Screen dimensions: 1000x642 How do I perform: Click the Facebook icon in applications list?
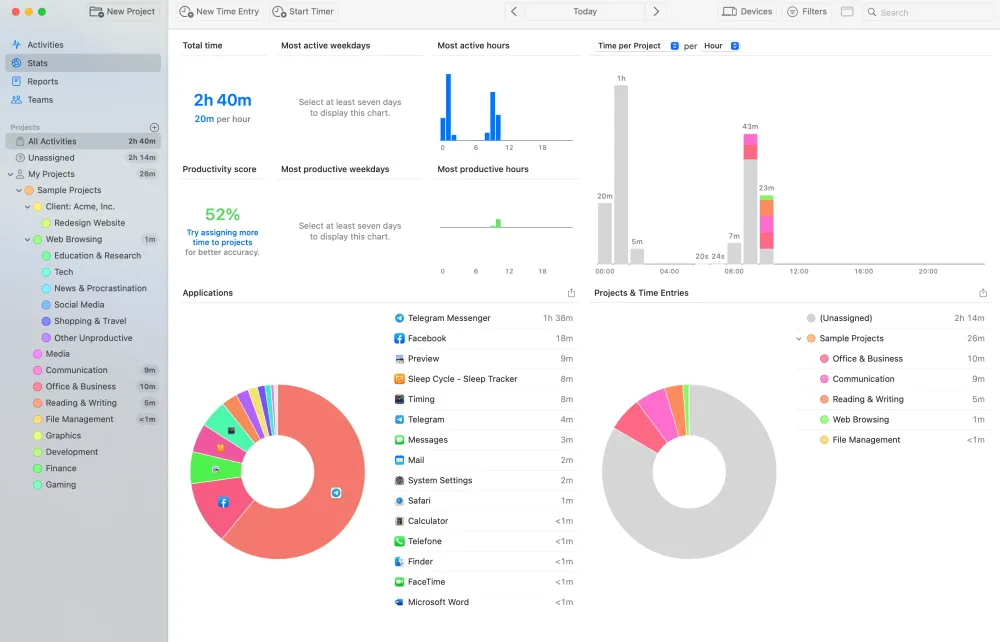click(x=400, y=339)
